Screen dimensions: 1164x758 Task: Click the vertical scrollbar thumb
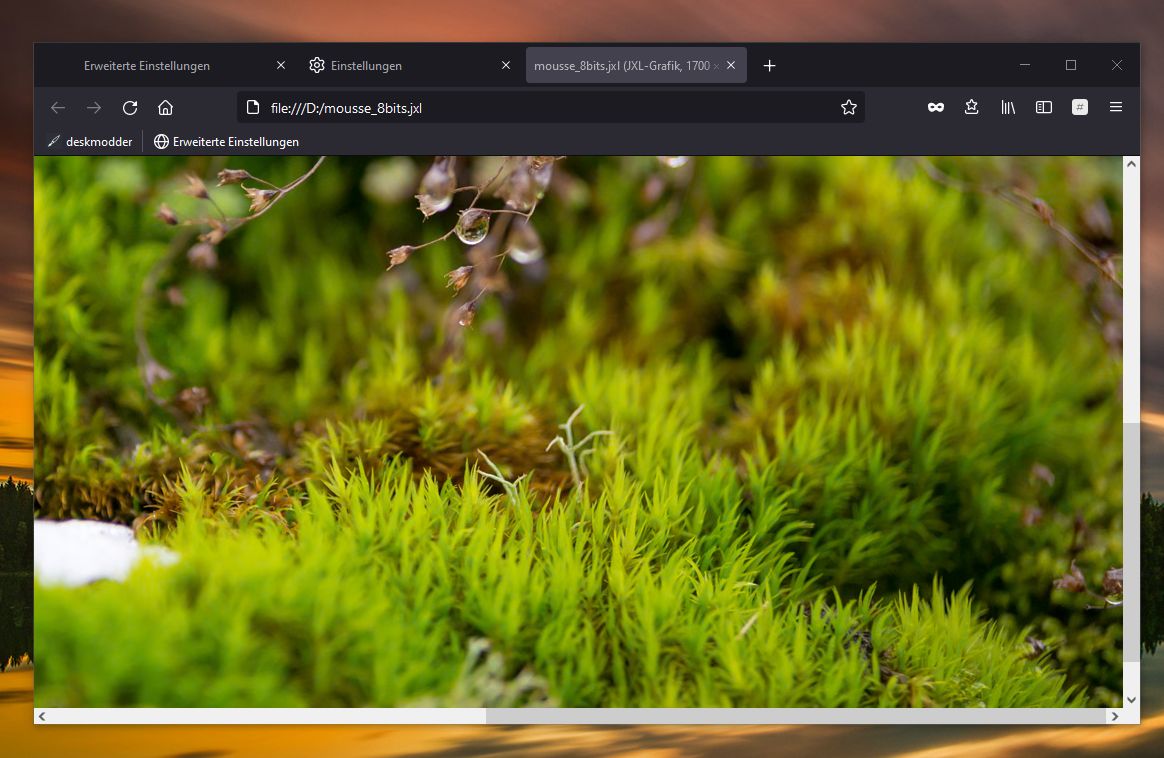pos(1131,542)
